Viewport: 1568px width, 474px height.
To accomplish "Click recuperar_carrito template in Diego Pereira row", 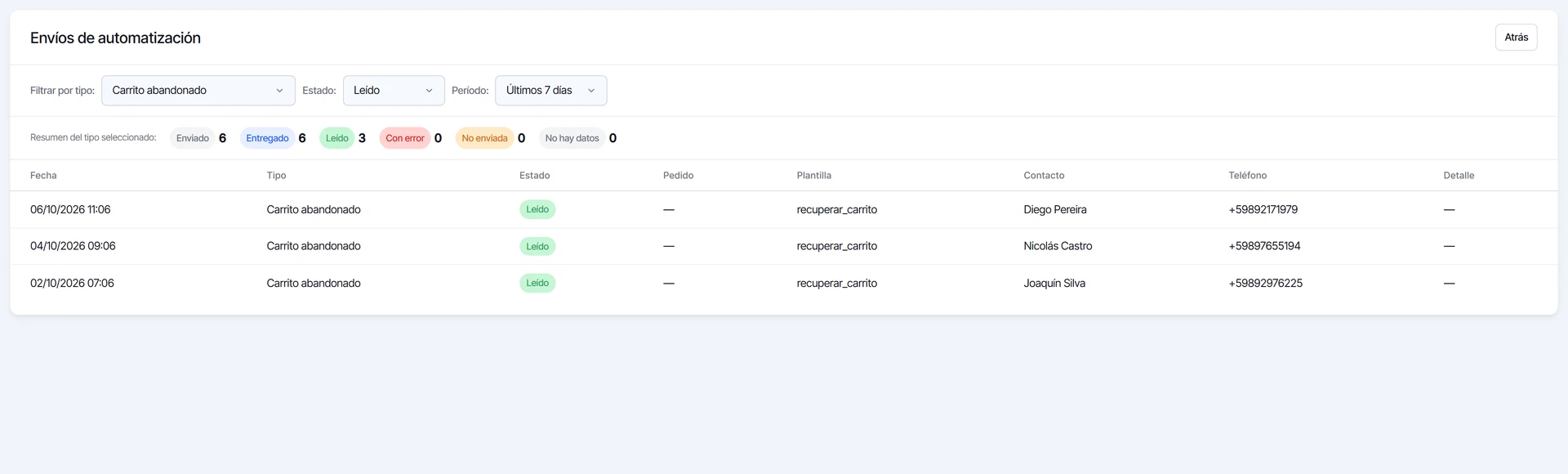I will click(837, 210).
